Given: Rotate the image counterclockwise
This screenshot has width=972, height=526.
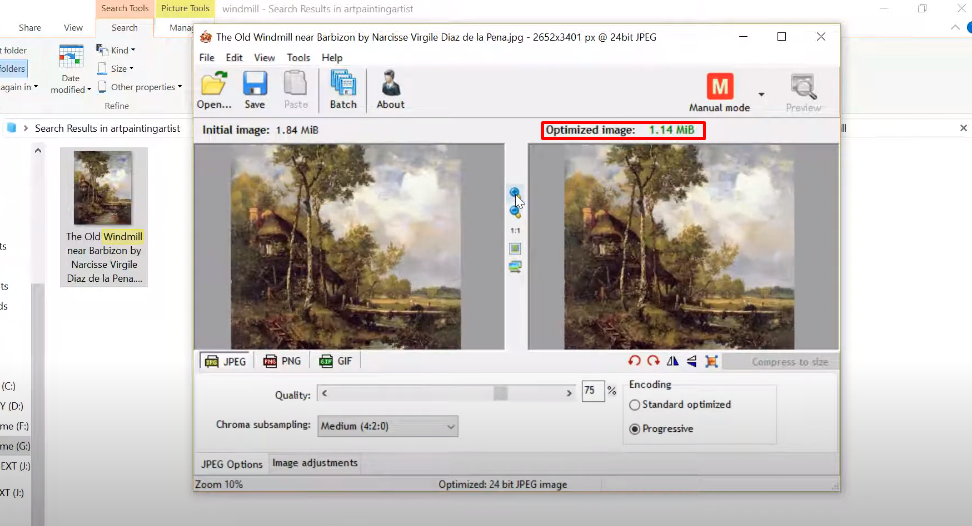Looking at the screenshot, I should pos(634,361).
